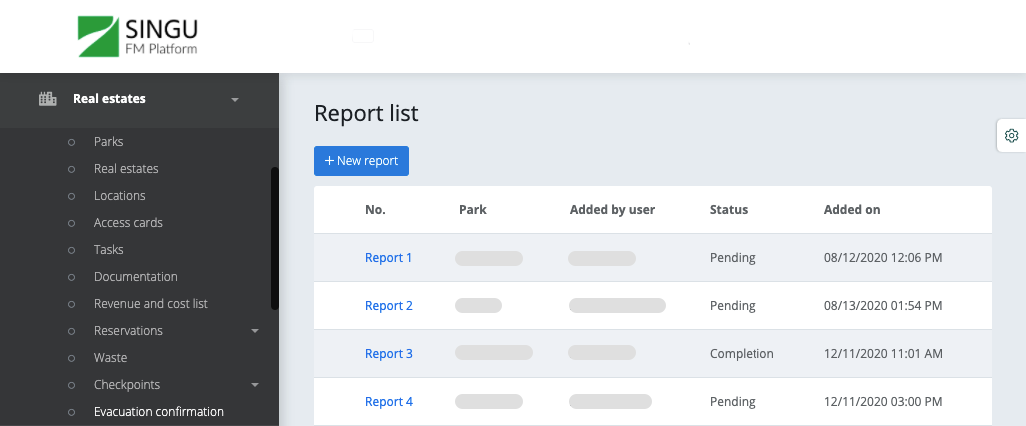Open Access cards menu item
Screen dimensions: 1026x426
[128, 222]
